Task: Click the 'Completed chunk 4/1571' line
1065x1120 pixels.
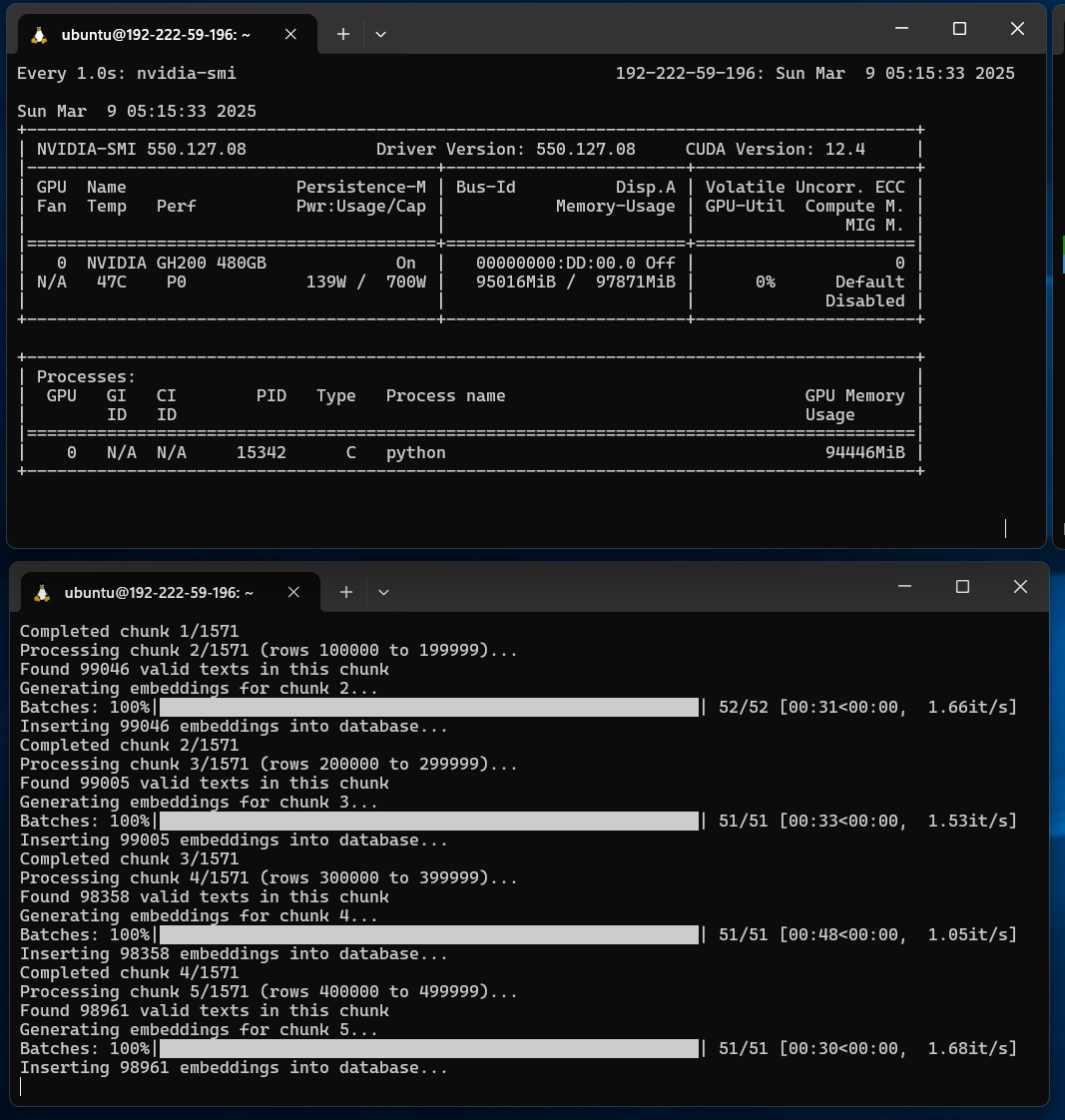Action: [x=130, y=973]
